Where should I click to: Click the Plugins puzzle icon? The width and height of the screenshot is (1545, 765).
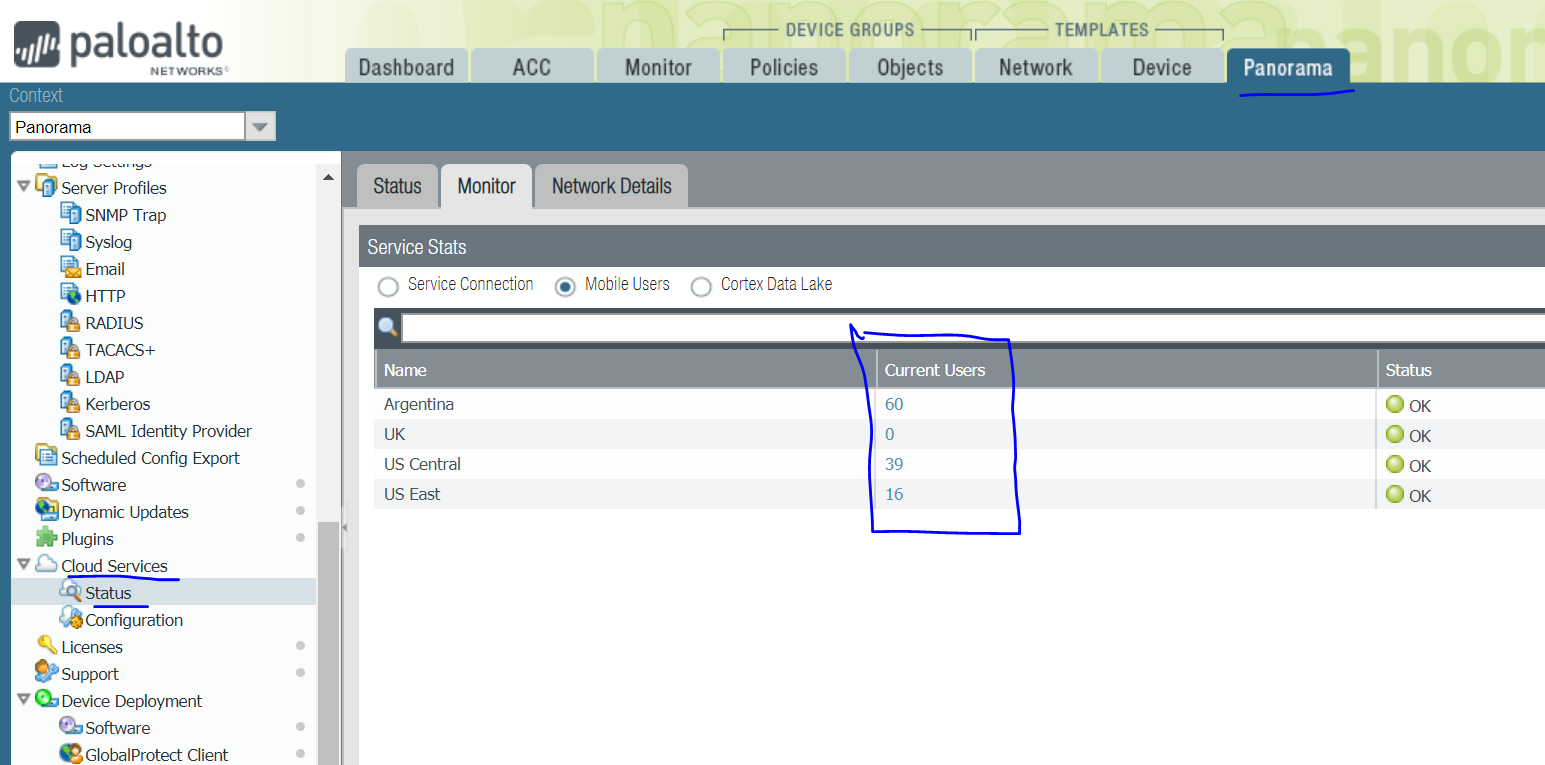click(47, 537)
